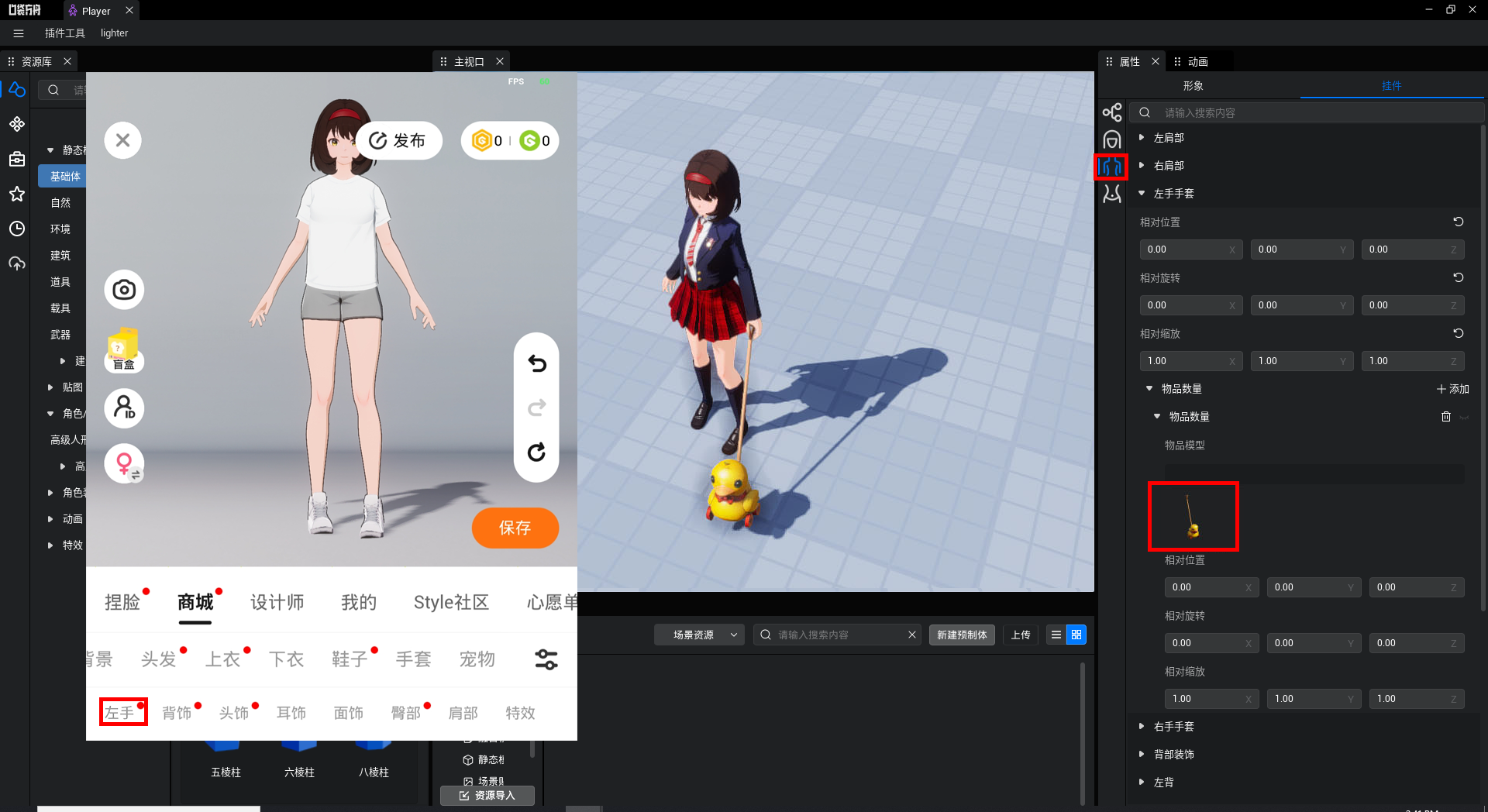Screen dimensions: 1488x812
Task: Click the undo arrow icon
Action: (x=536, y=363)
